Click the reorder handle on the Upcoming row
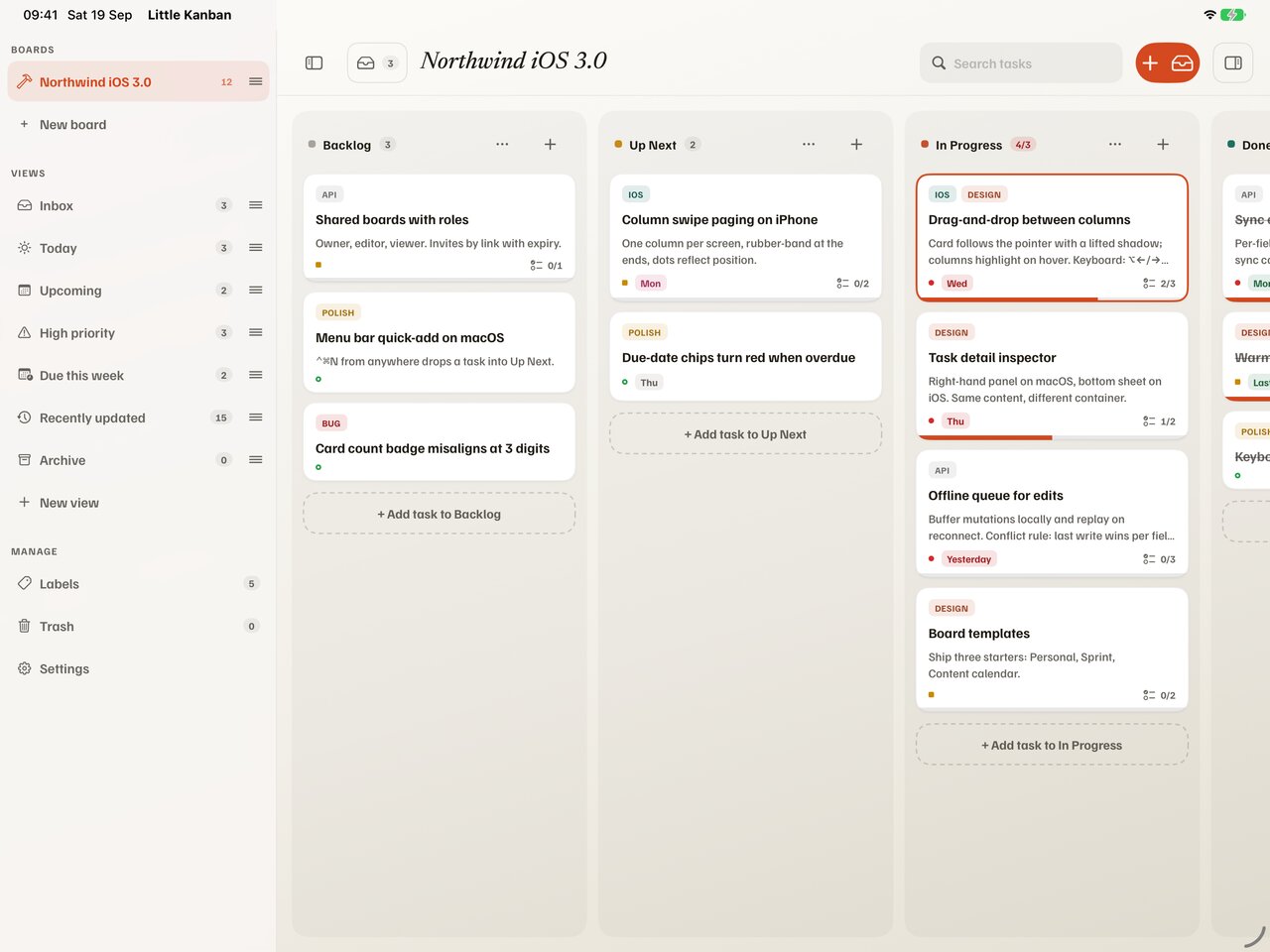This screenshot has height=952, width=1270. tap(256, 291)
